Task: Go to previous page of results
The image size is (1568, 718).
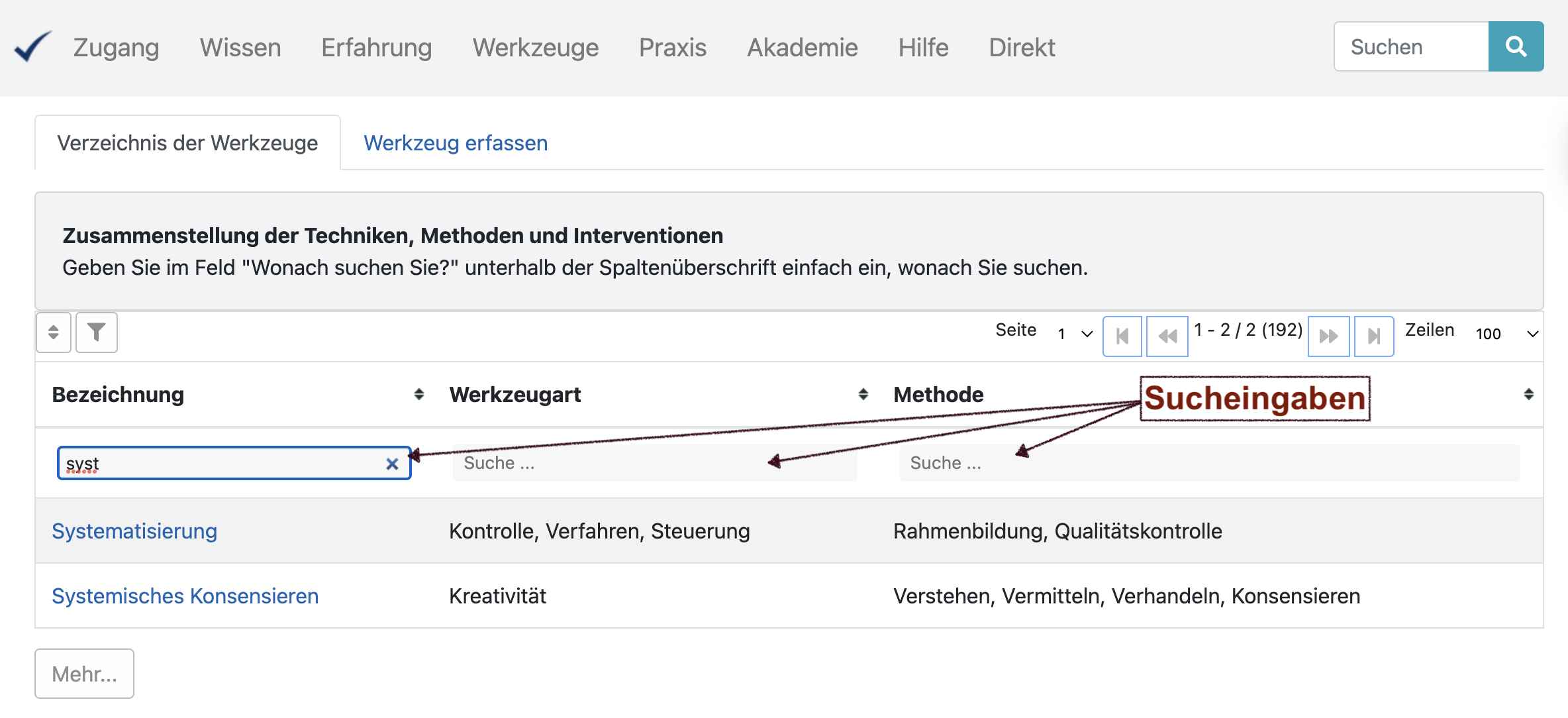Action: 1167,336
